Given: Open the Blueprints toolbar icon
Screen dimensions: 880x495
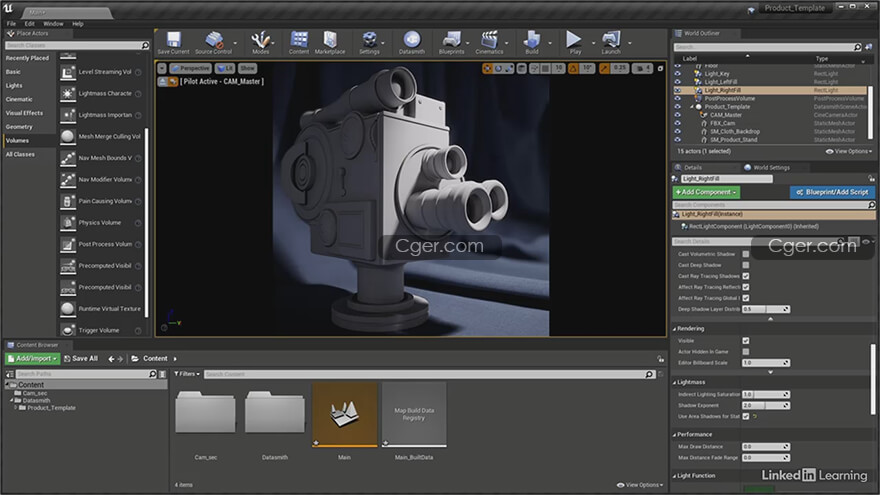Looking at the screenshot, I should [x=451, y=40].
